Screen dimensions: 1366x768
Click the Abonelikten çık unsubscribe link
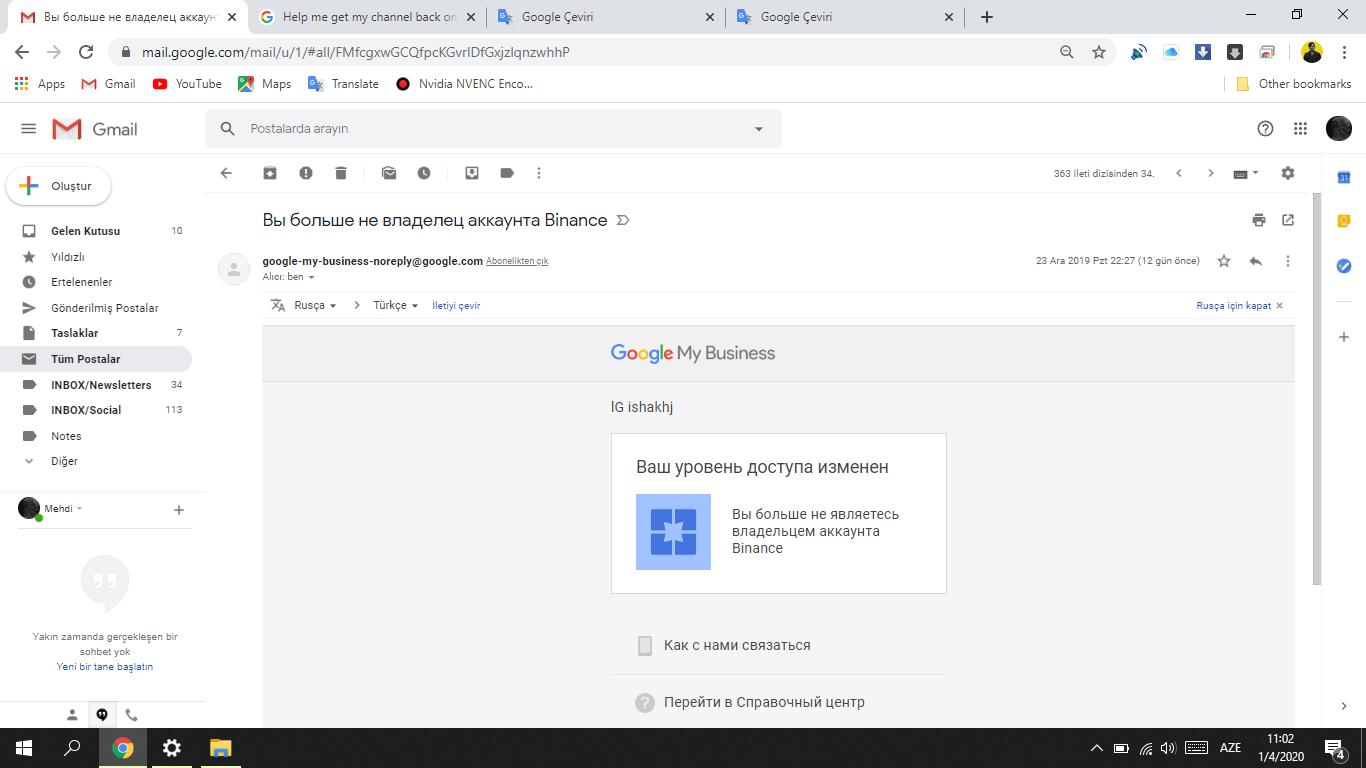point(517,261)
